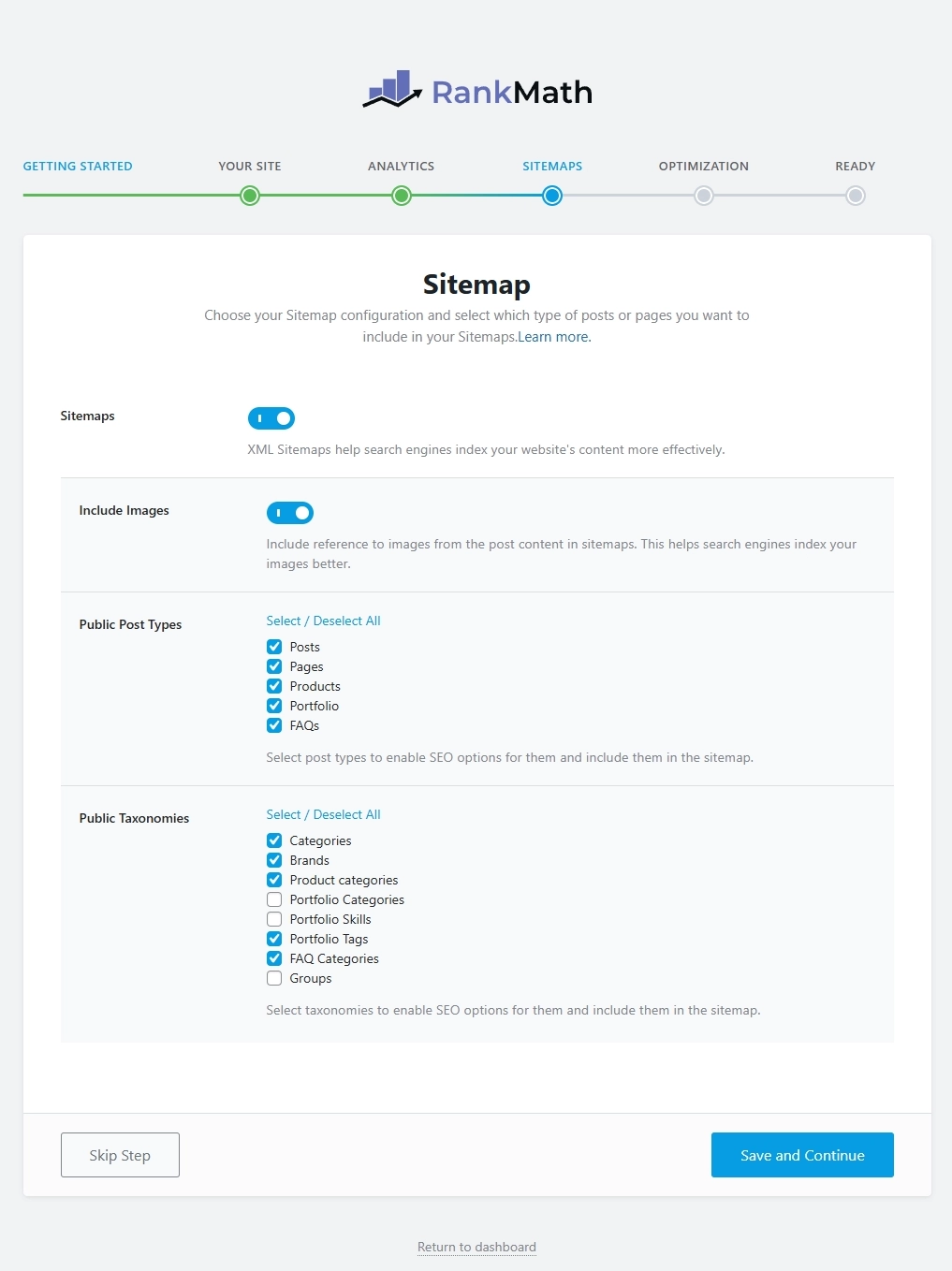The height and width of the screenshot is (1271, 952).
Task: Select the Analytics step label
Action: (401, 167)
